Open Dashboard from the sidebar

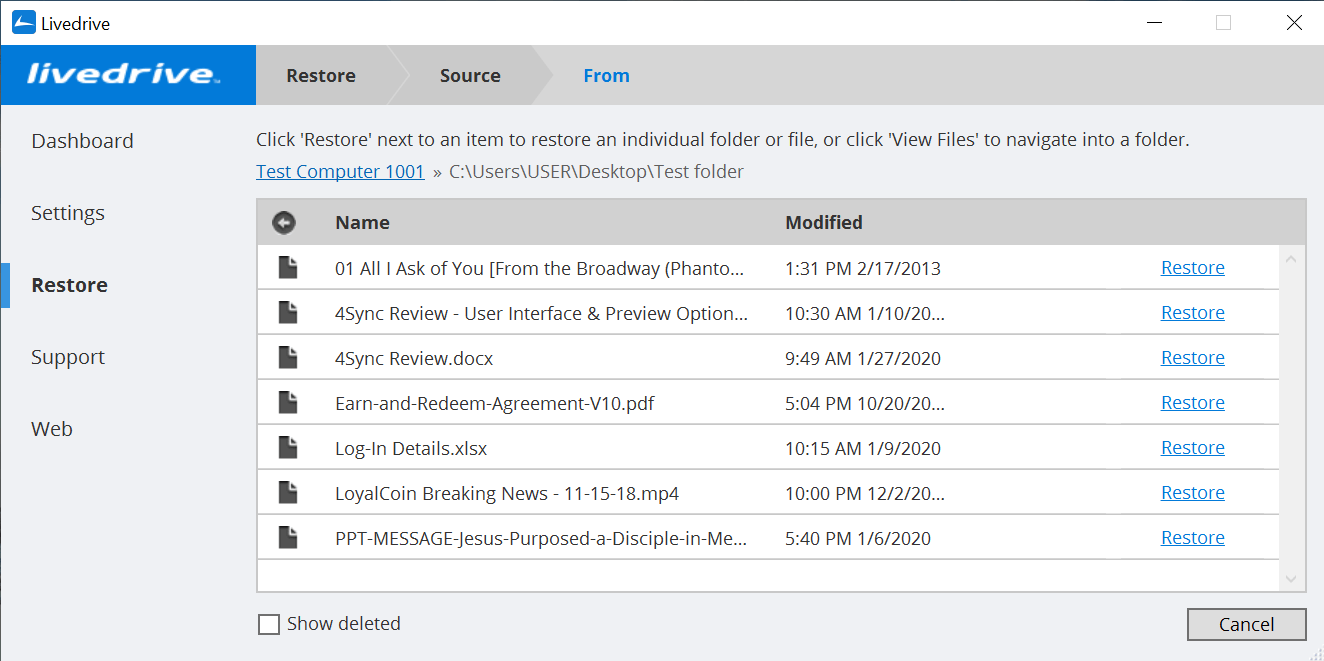tap(82, 141)
